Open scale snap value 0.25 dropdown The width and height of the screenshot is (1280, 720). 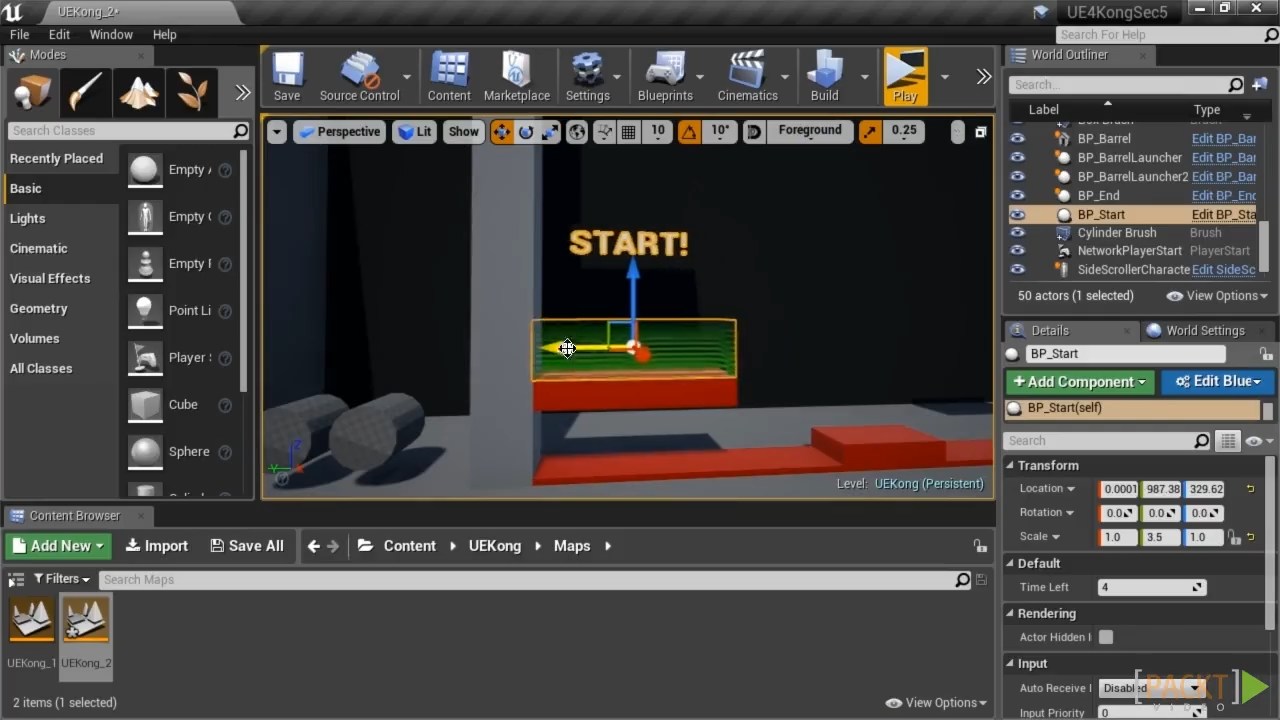tap(904, 131)
